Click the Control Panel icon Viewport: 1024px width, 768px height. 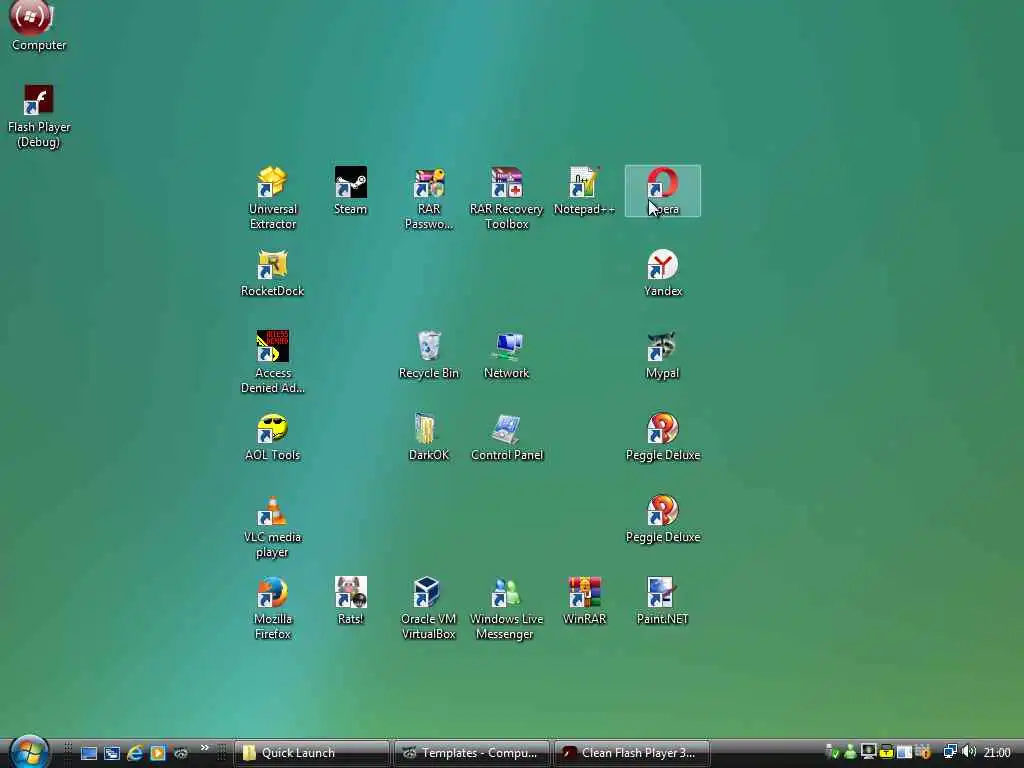(x=507, y=437)
